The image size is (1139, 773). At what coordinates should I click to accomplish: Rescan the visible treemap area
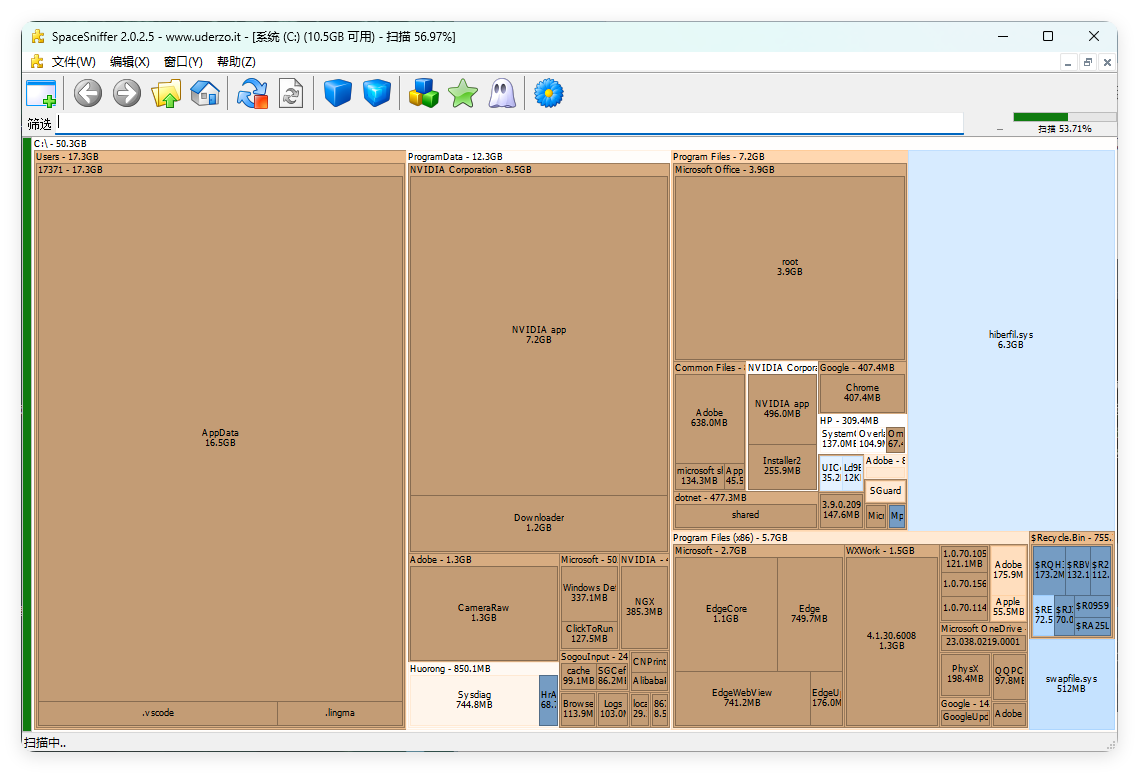251,92
